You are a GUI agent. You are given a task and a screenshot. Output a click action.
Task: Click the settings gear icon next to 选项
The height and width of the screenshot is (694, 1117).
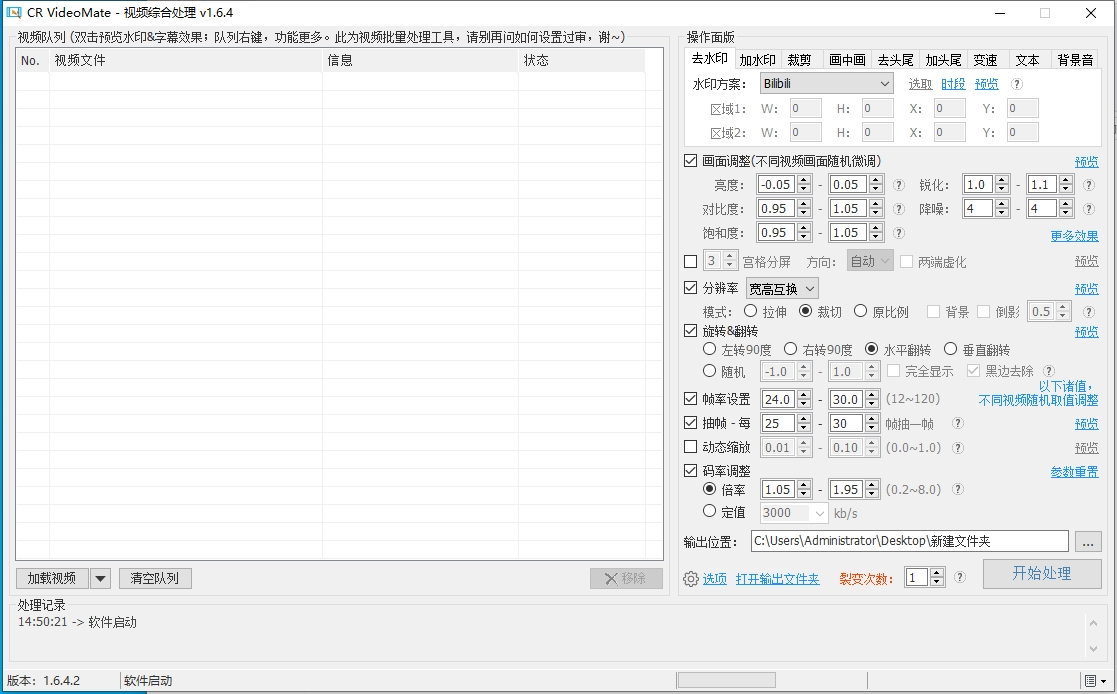coord(690,579)
